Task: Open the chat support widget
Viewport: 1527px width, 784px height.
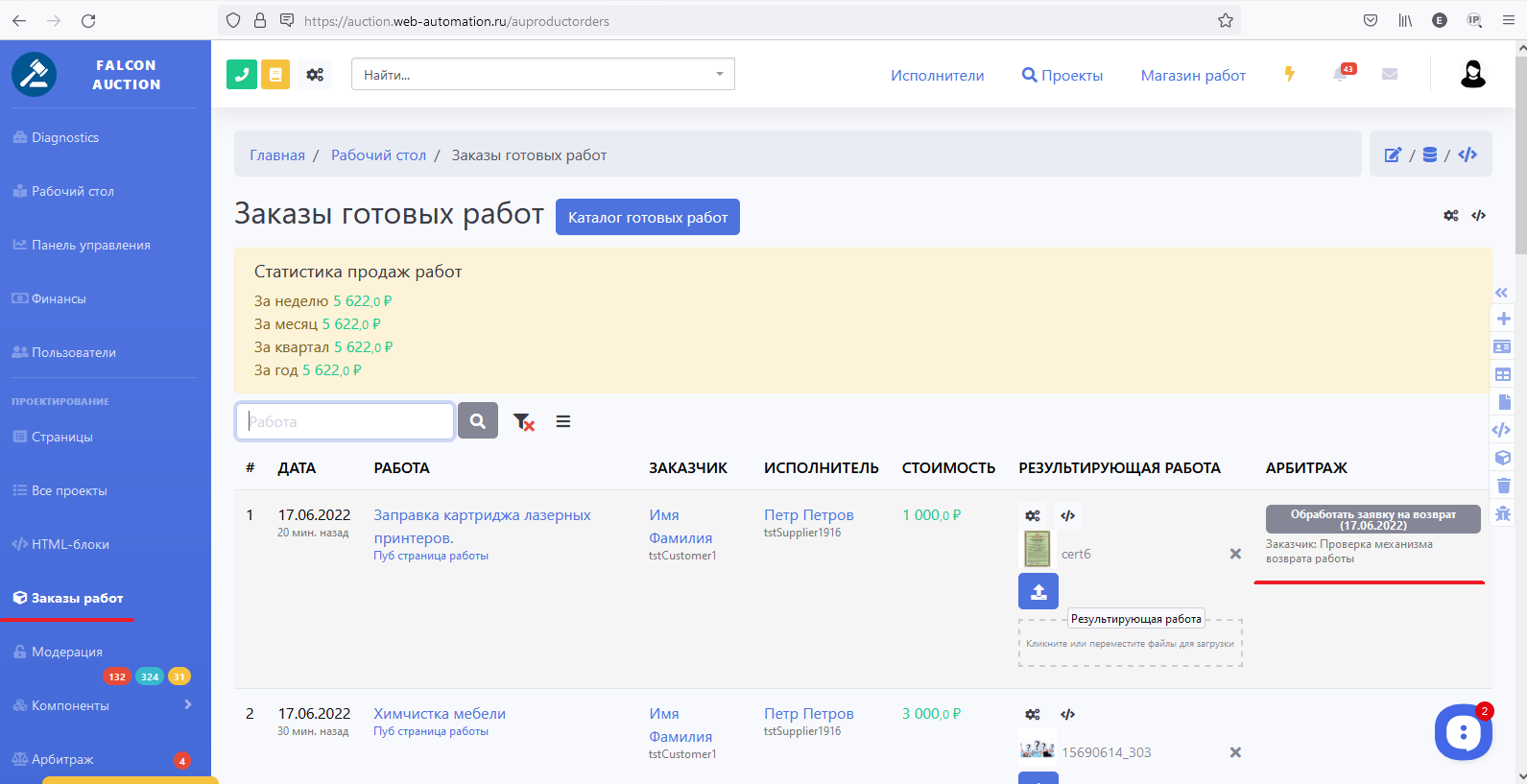Action: pos(1463,733)
